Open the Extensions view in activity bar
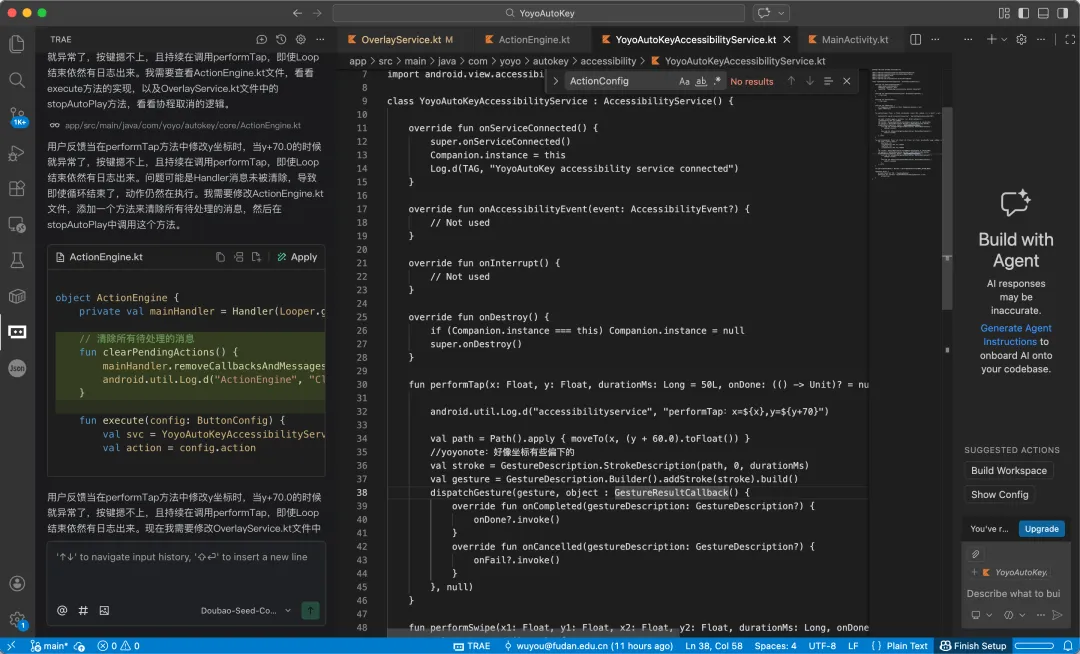This screenshot has width=1080, height=654. 17,188
